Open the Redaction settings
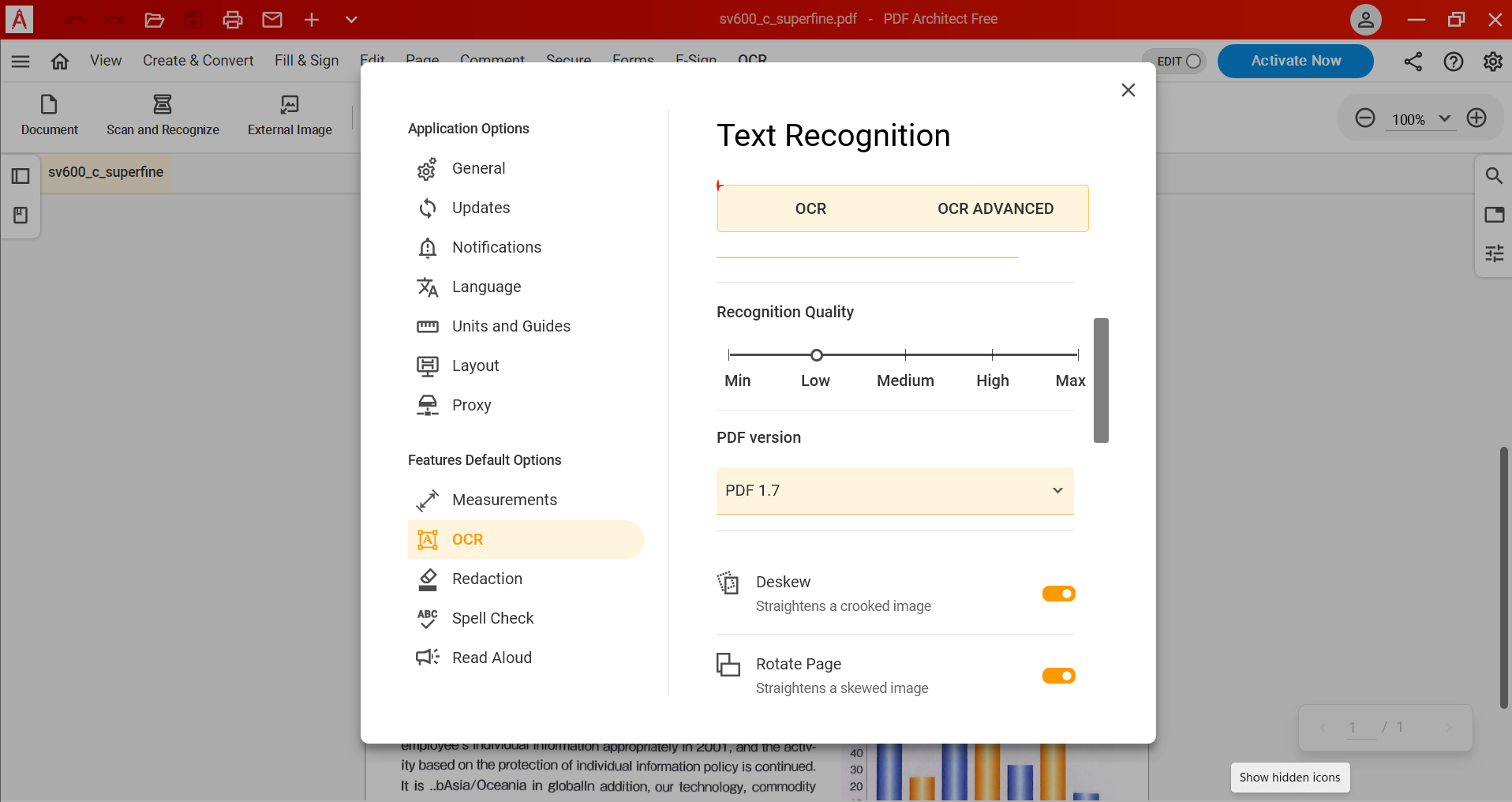The image size is (1512, 802). coord(486,579)
